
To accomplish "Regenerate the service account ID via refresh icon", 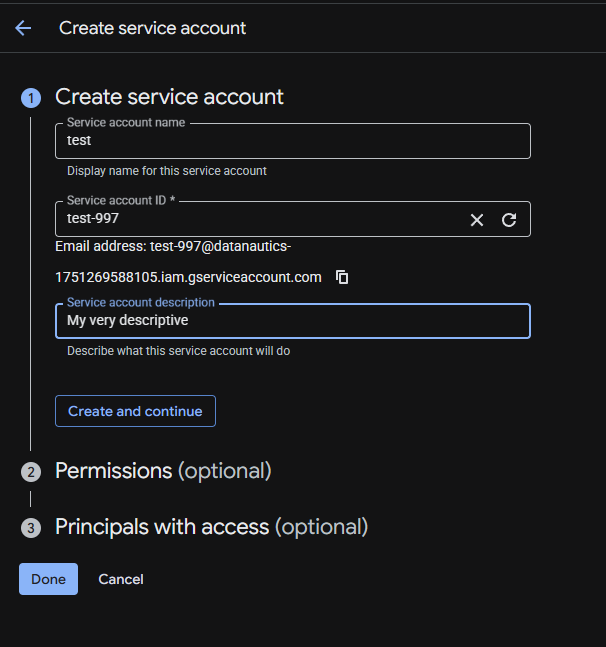I will click(509, 220).
